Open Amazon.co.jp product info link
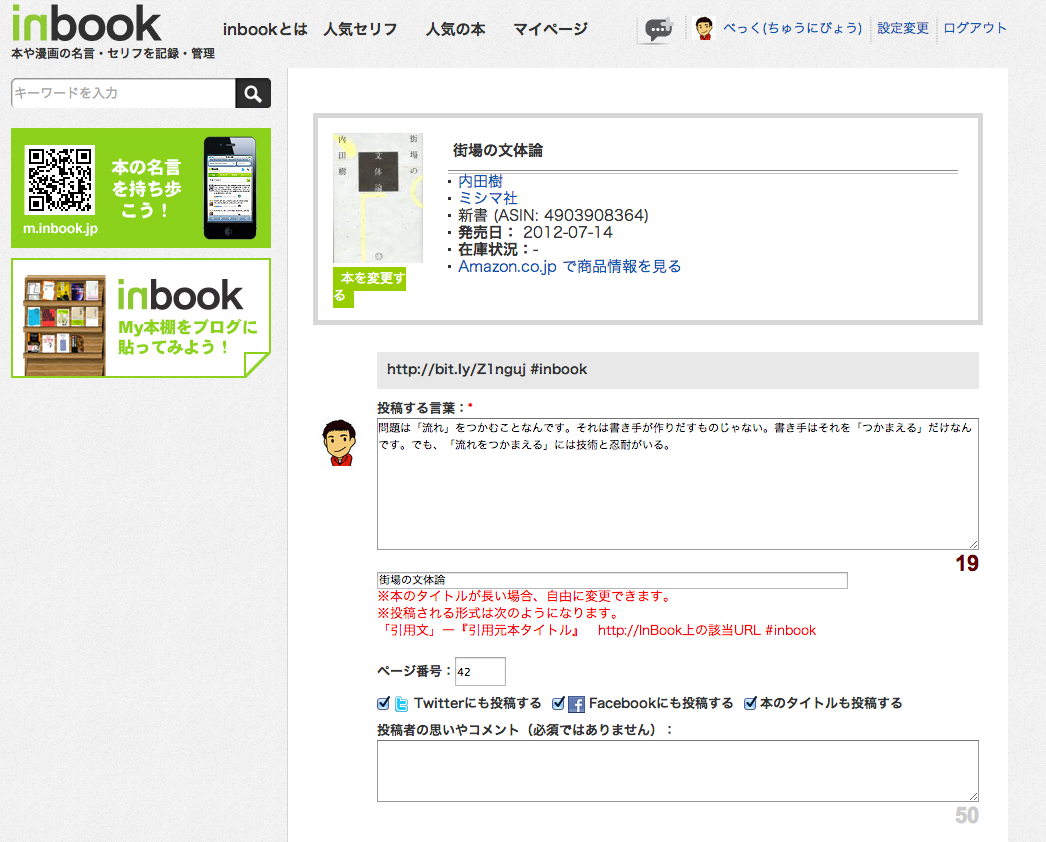Viewport: 1046px width, 842px height. [569, 266]
